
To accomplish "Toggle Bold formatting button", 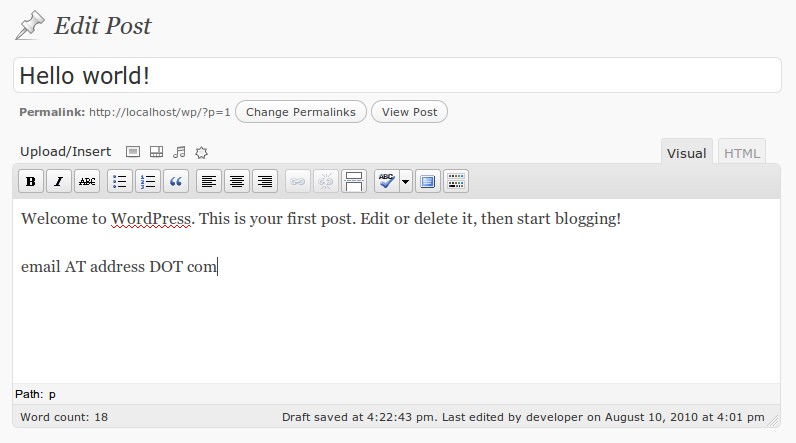I will pyautogui.click(x=30, y=181).
